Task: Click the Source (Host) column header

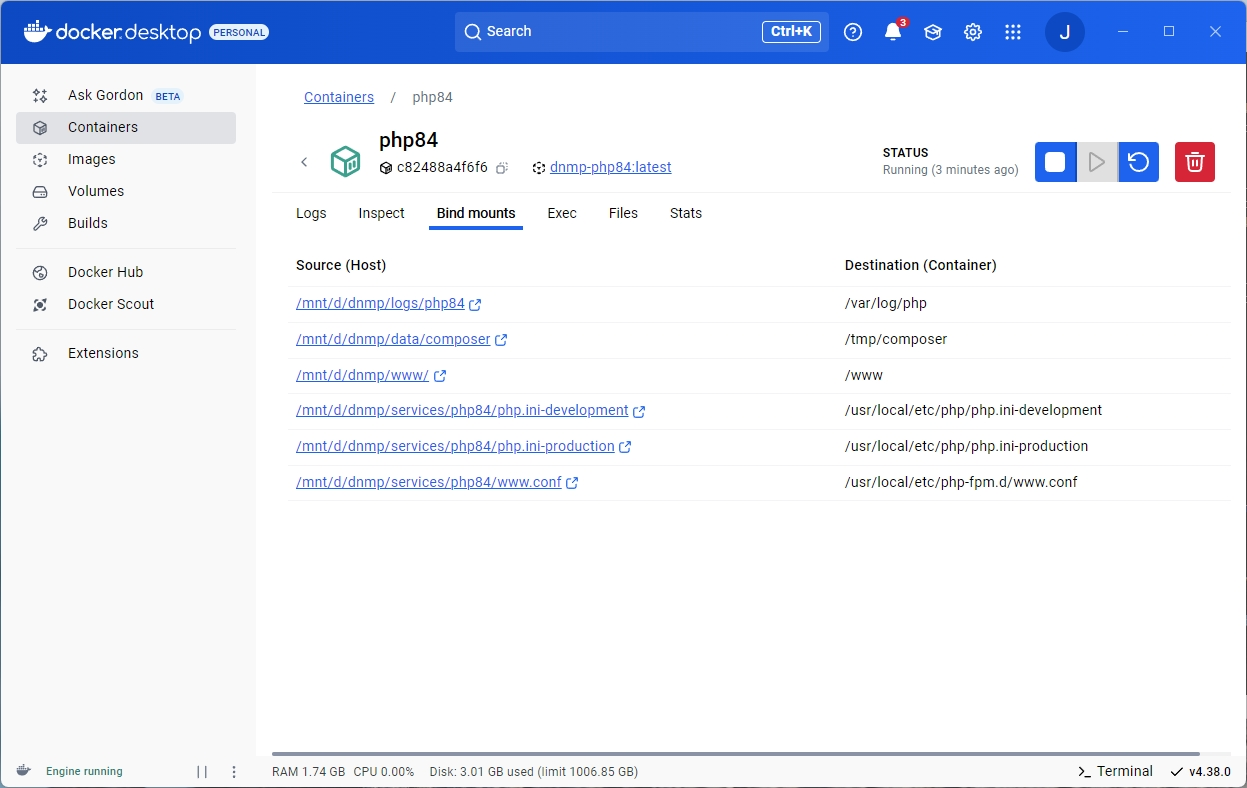Action: (341, 265)
